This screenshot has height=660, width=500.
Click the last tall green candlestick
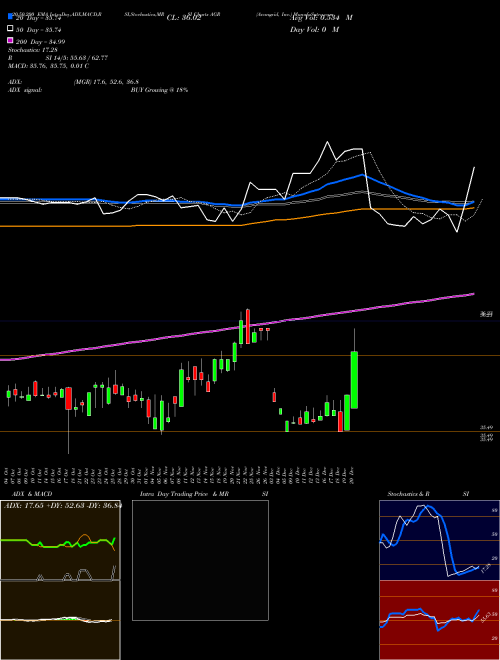(x=354, y=380)
